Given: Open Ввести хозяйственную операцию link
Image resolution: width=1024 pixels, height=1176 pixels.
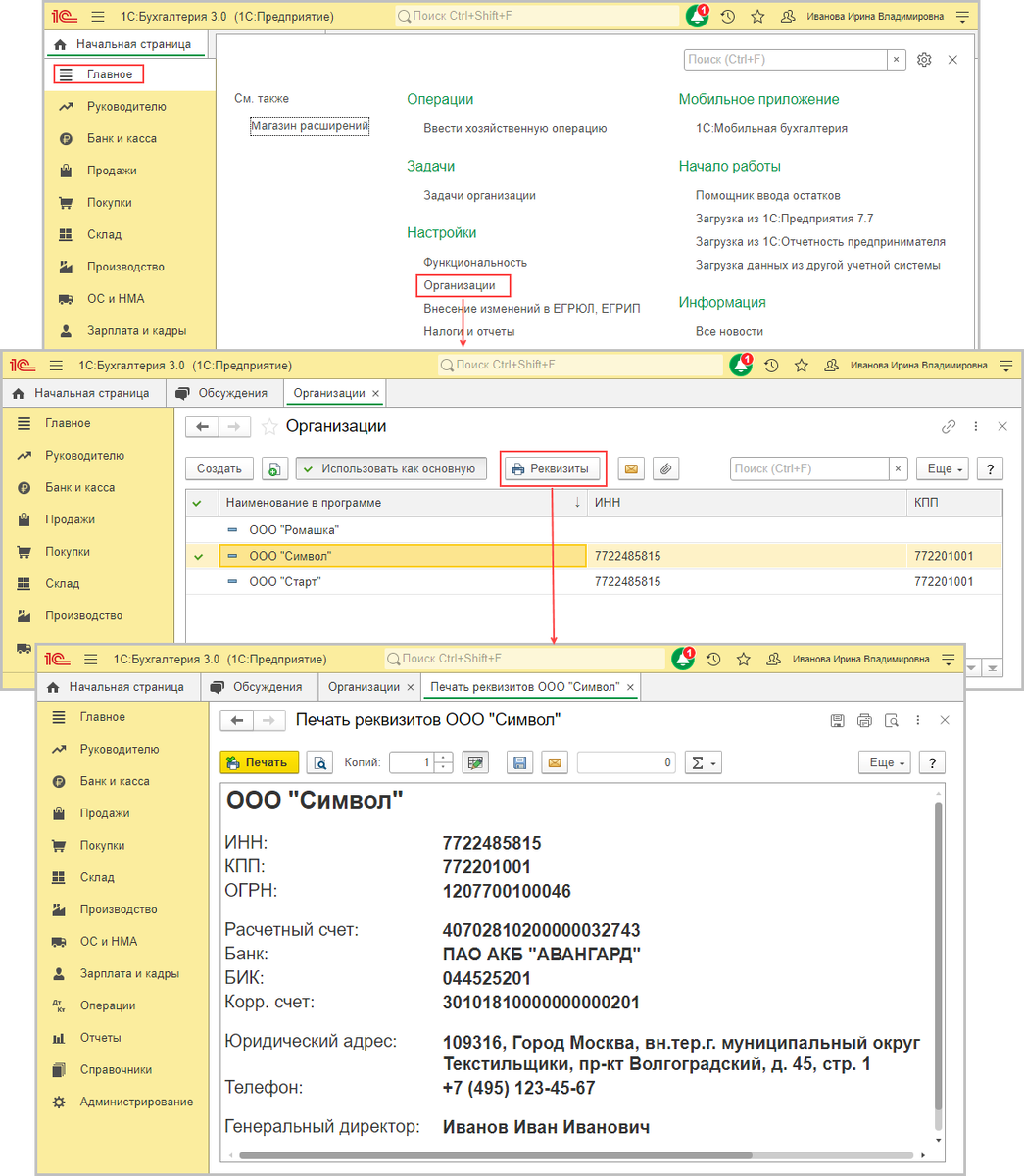Looking at the screenshot, I should click(515, 129).
